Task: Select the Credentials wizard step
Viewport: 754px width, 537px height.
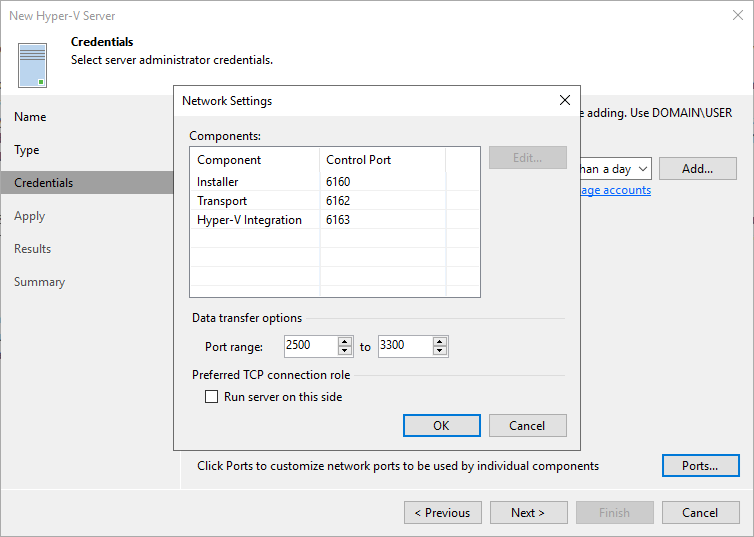Action: click(x=87, y=183)
